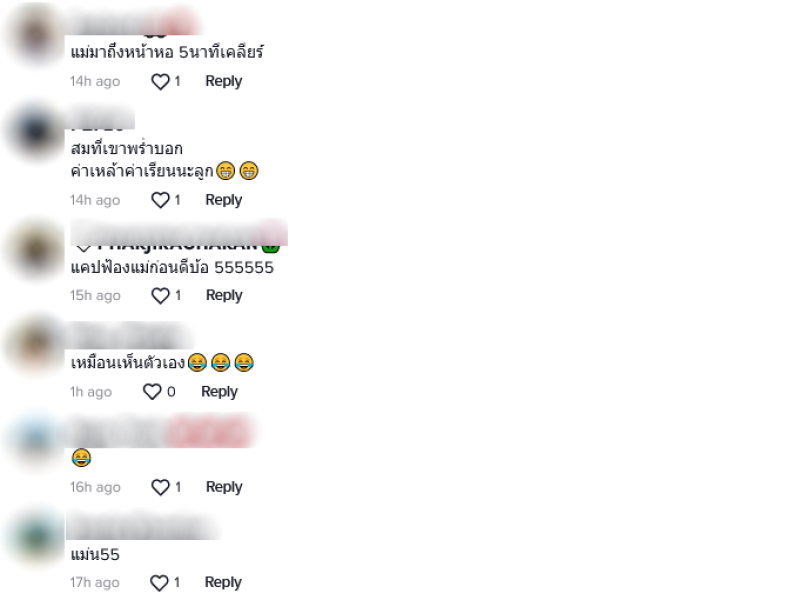Open profile picture of the top commenter
This screenshot has height=600, width=800.
click(35, 35)
